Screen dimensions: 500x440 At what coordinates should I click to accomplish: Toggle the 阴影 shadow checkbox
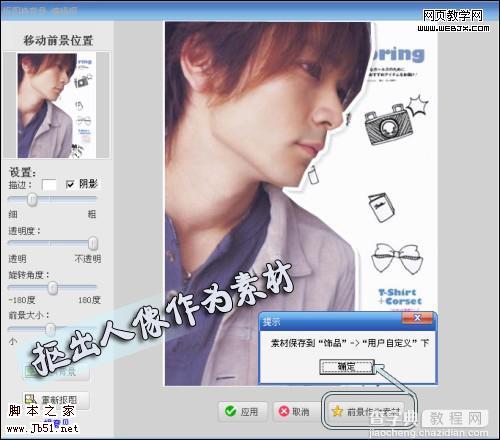70,184
